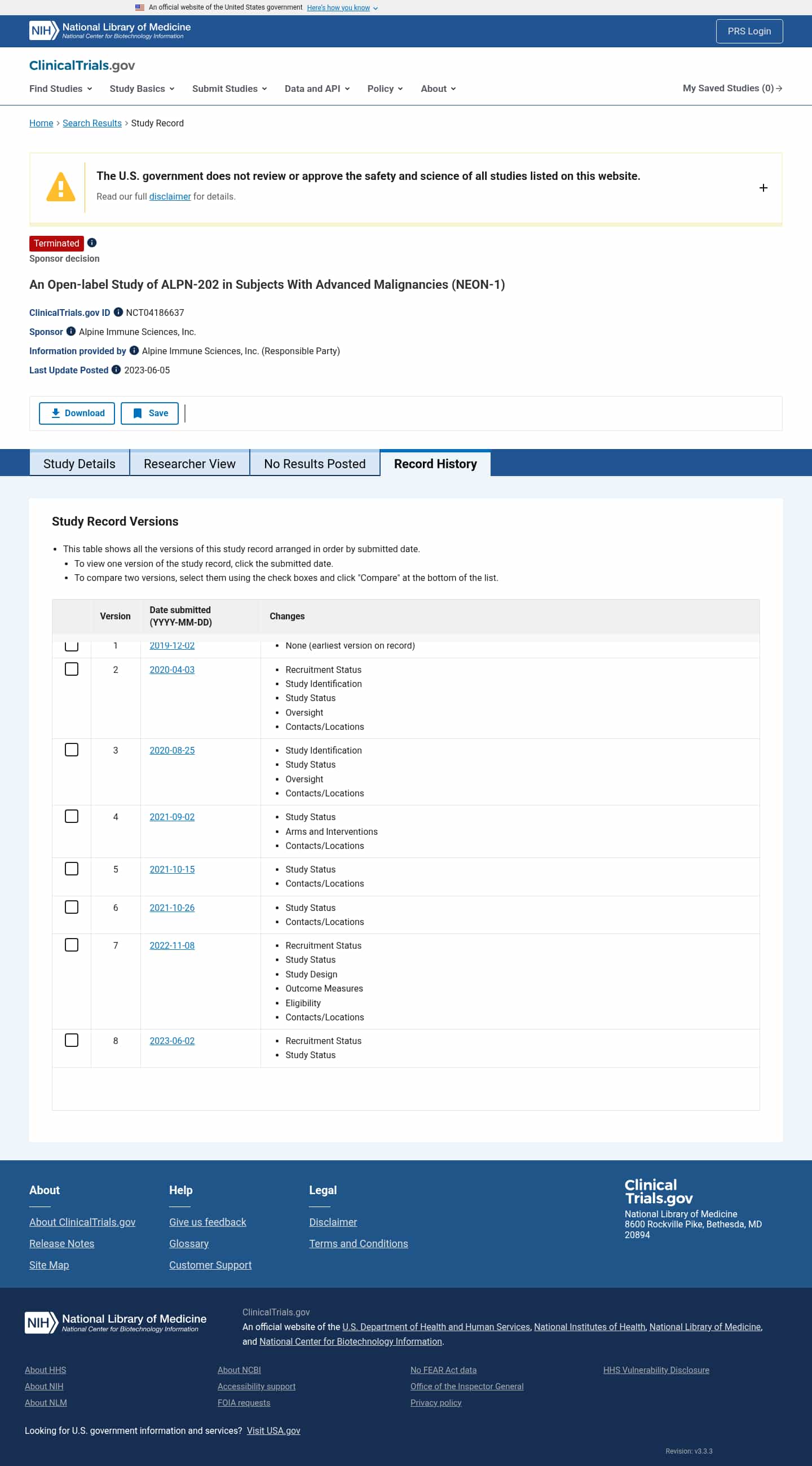The width and height of the screenshot is (812, 1466).
Task: Click the Visit USA.gov link
Action: click(x=273, y=1430)
